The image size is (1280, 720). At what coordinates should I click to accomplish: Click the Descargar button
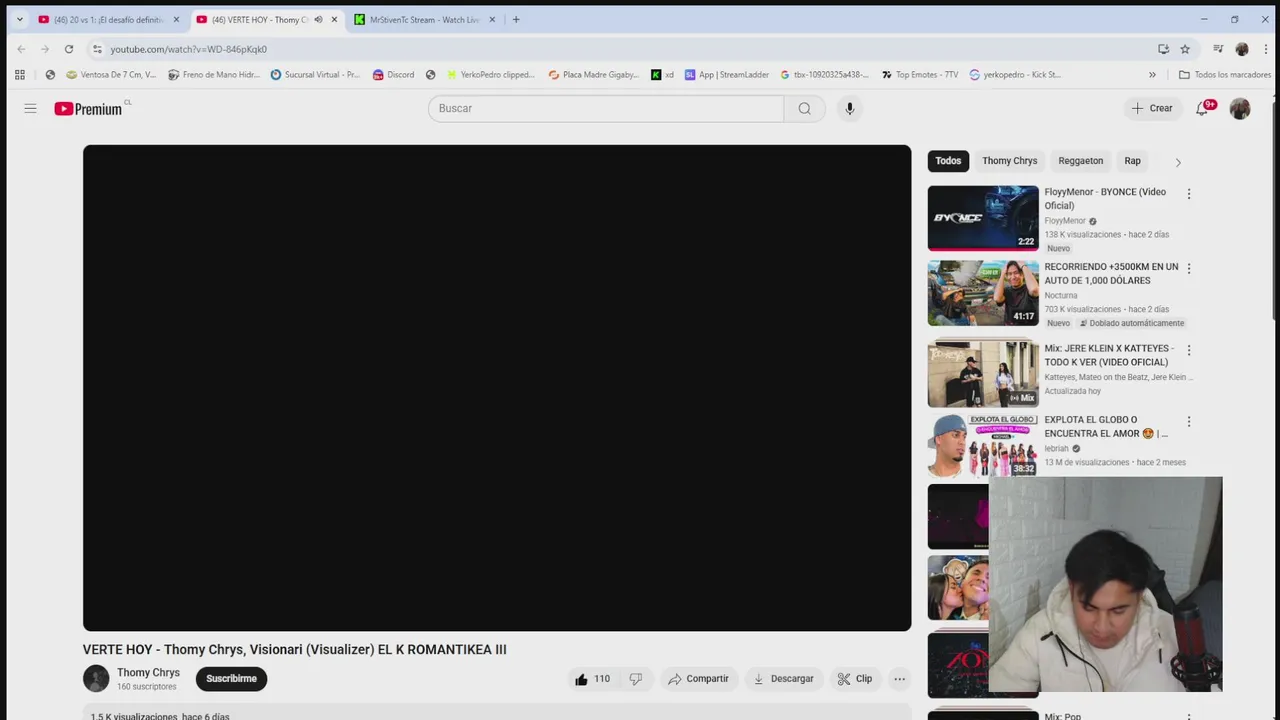coord(783,679)
